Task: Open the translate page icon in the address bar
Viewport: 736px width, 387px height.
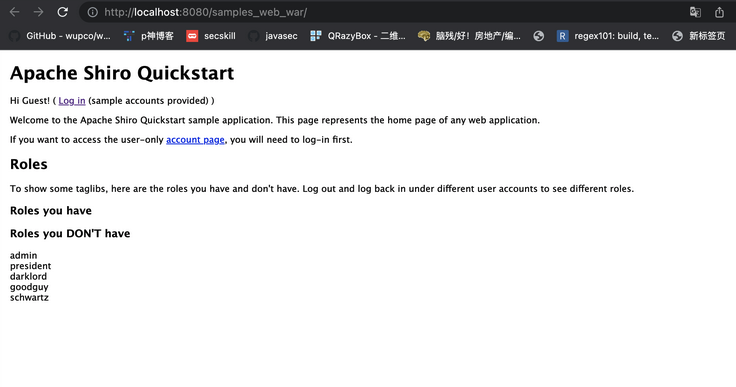Action: (x=695, y=12)
